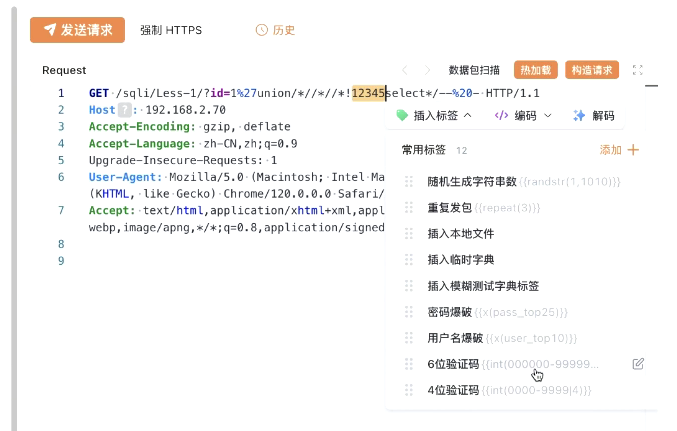Click the Request panel title
Viewport: 677px width, 431px height.
click(64, 70)
